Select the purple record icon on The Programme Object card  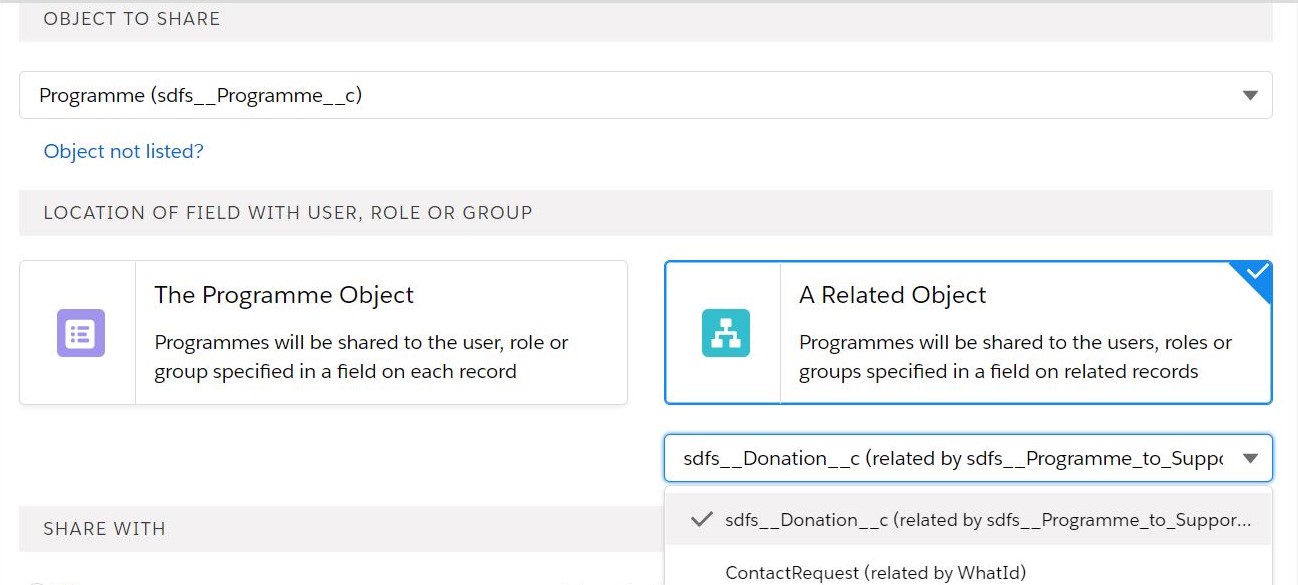80,332
